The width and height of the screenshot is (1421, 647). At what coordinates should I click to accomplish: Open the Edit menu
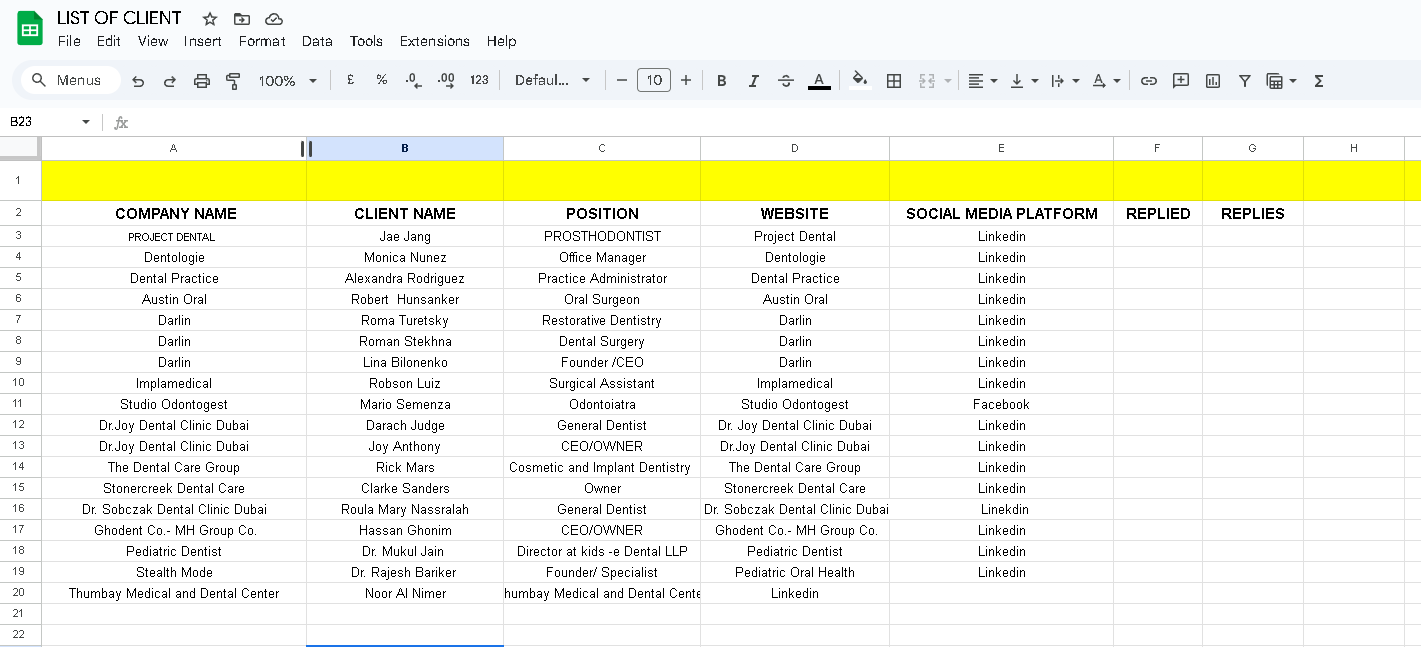[109, 41]
